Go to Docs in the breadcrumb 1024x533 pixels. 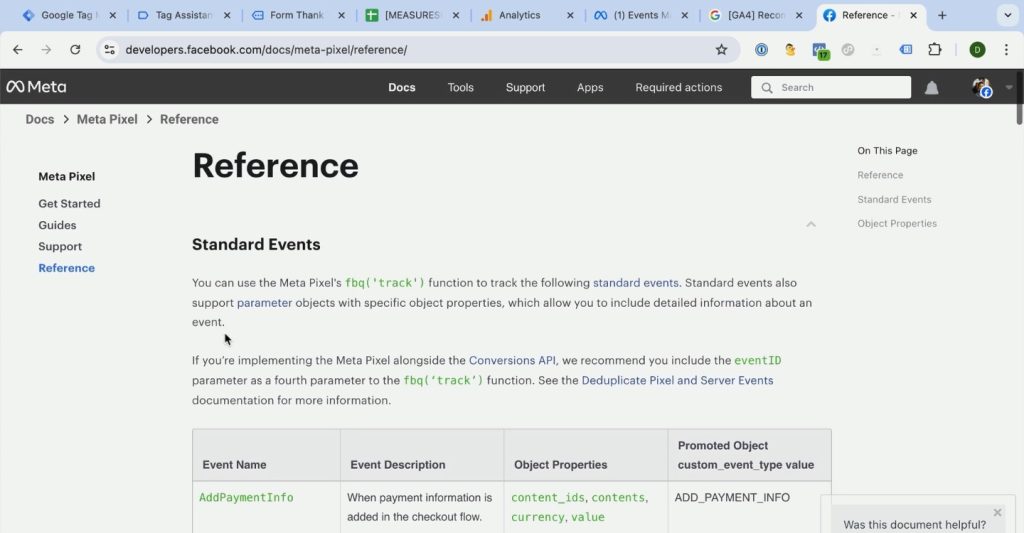(40, 120)
